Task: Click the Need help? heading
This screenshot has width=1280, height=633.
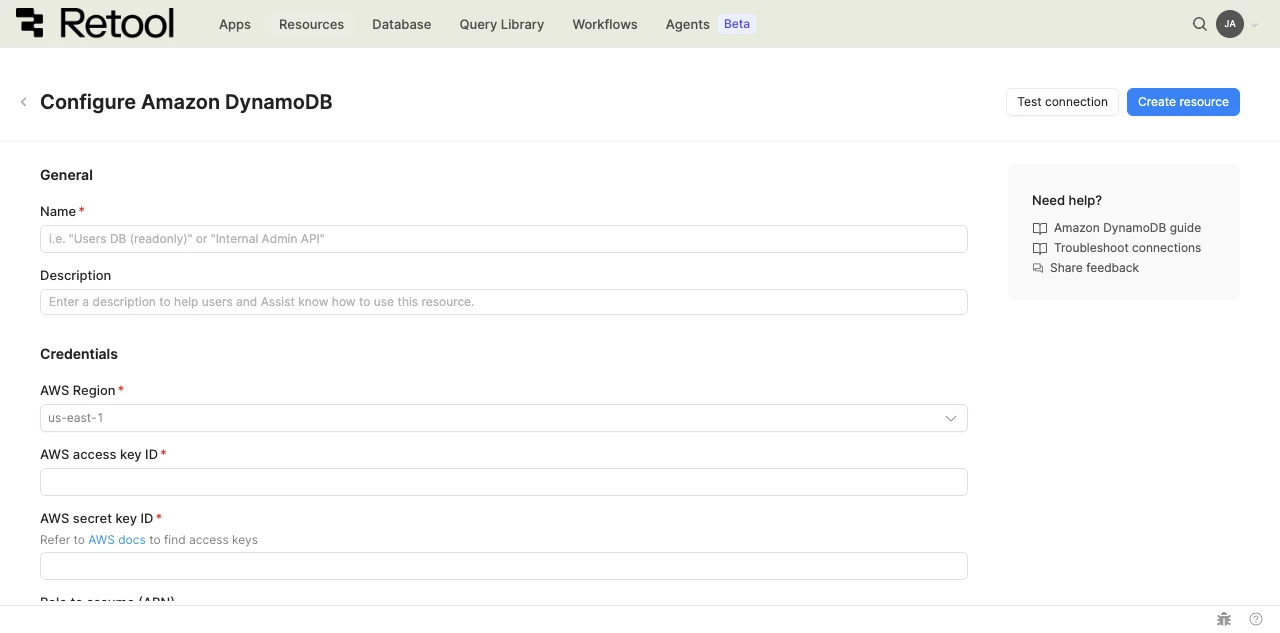Action: coord(1067,200)
